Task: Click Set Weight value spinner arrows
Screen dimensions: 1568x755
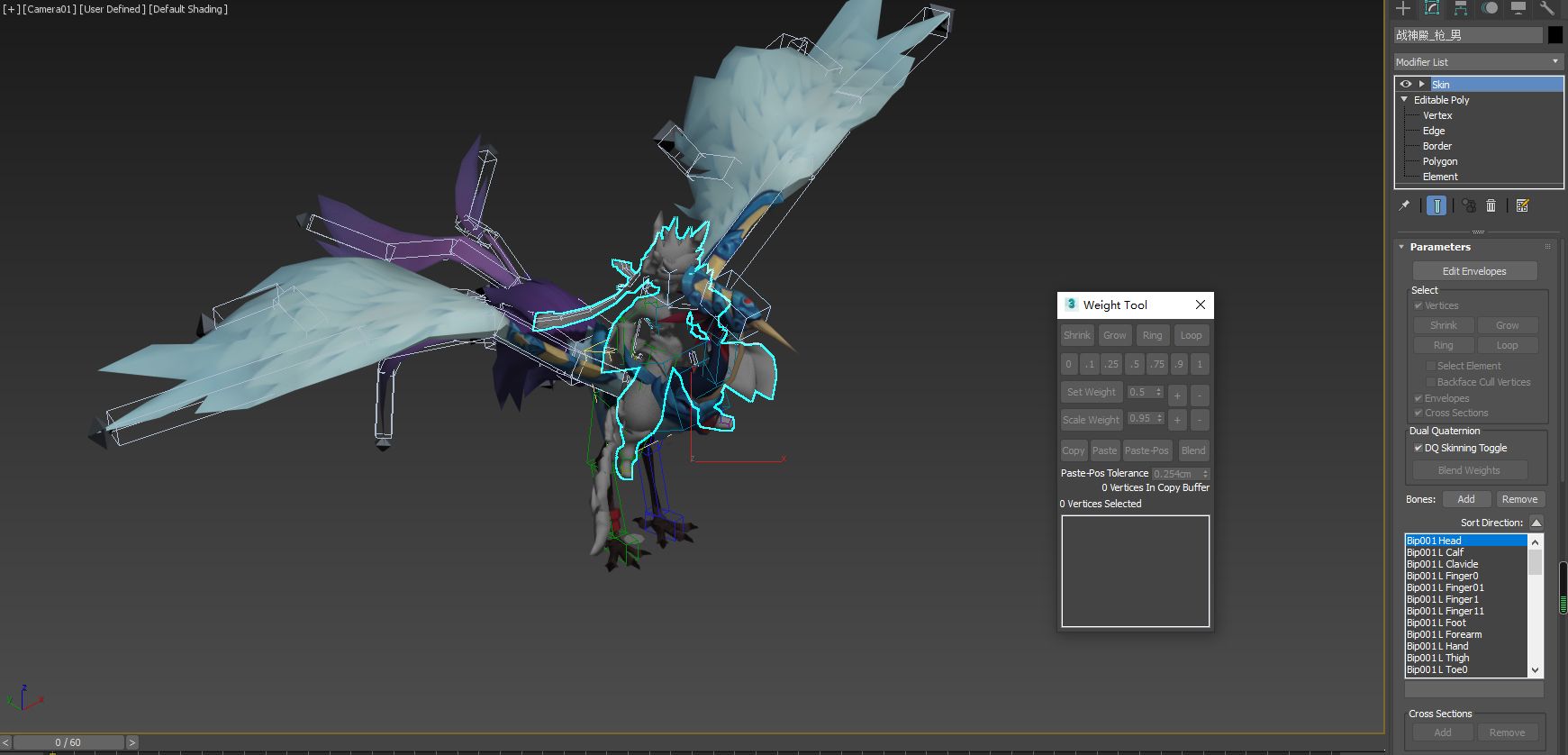Action: [1159, 392]
